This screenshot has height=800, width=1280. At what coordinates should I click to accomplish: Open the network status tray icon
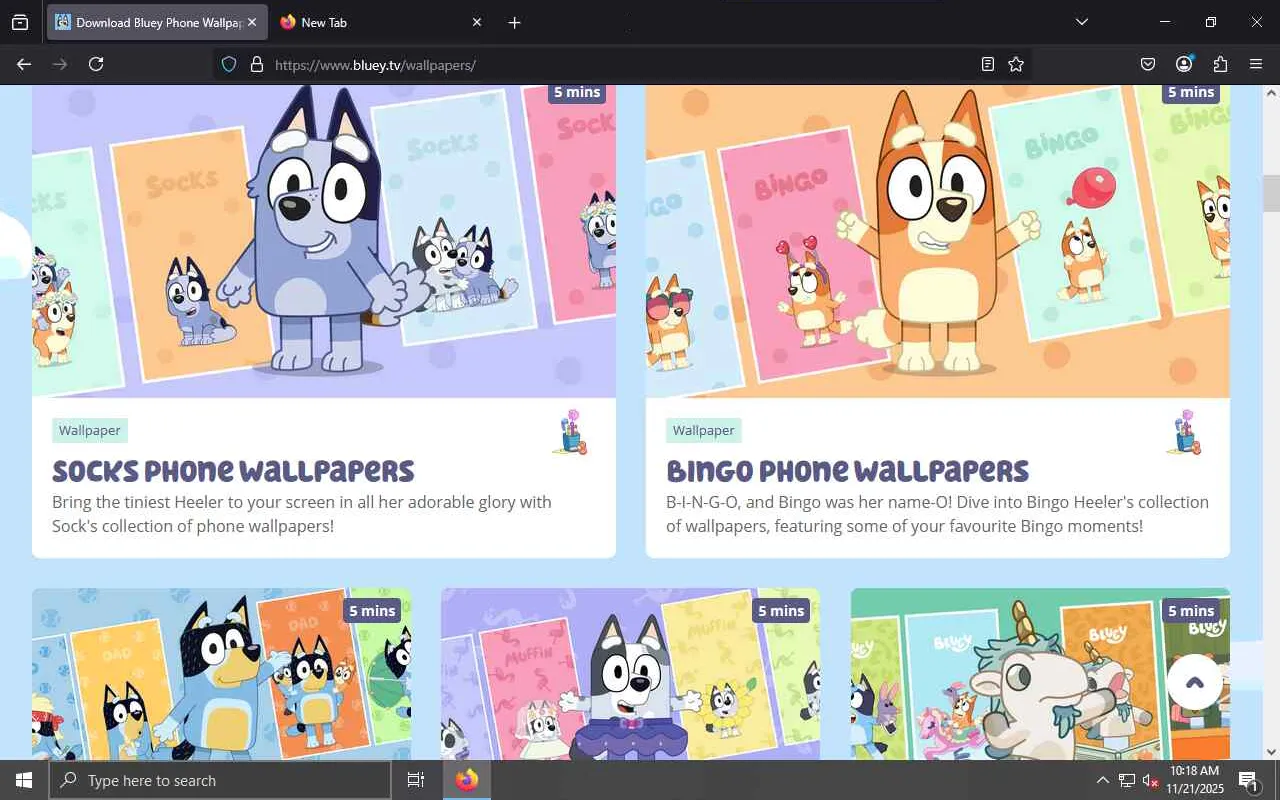[1127, 780]
